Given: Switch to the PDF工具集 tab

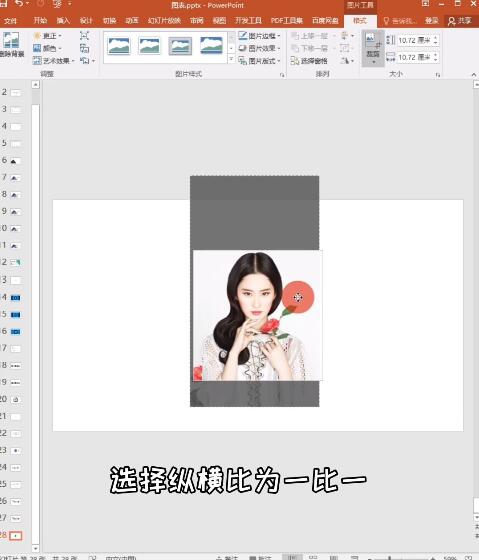Looking at the screenshot, I should tap(286, 21).
